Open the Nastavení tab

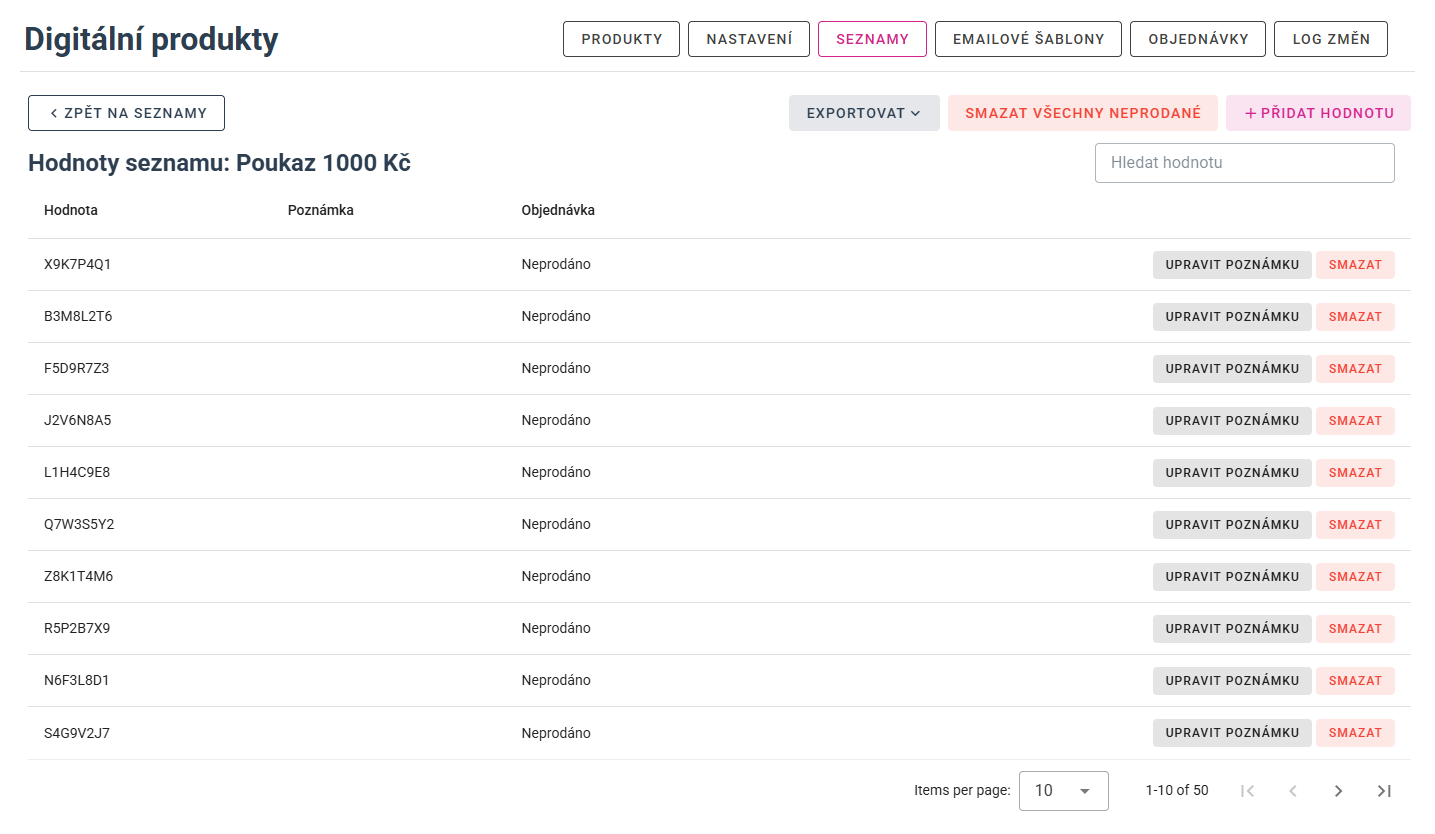pyautogui.click(x=748, y=39)
